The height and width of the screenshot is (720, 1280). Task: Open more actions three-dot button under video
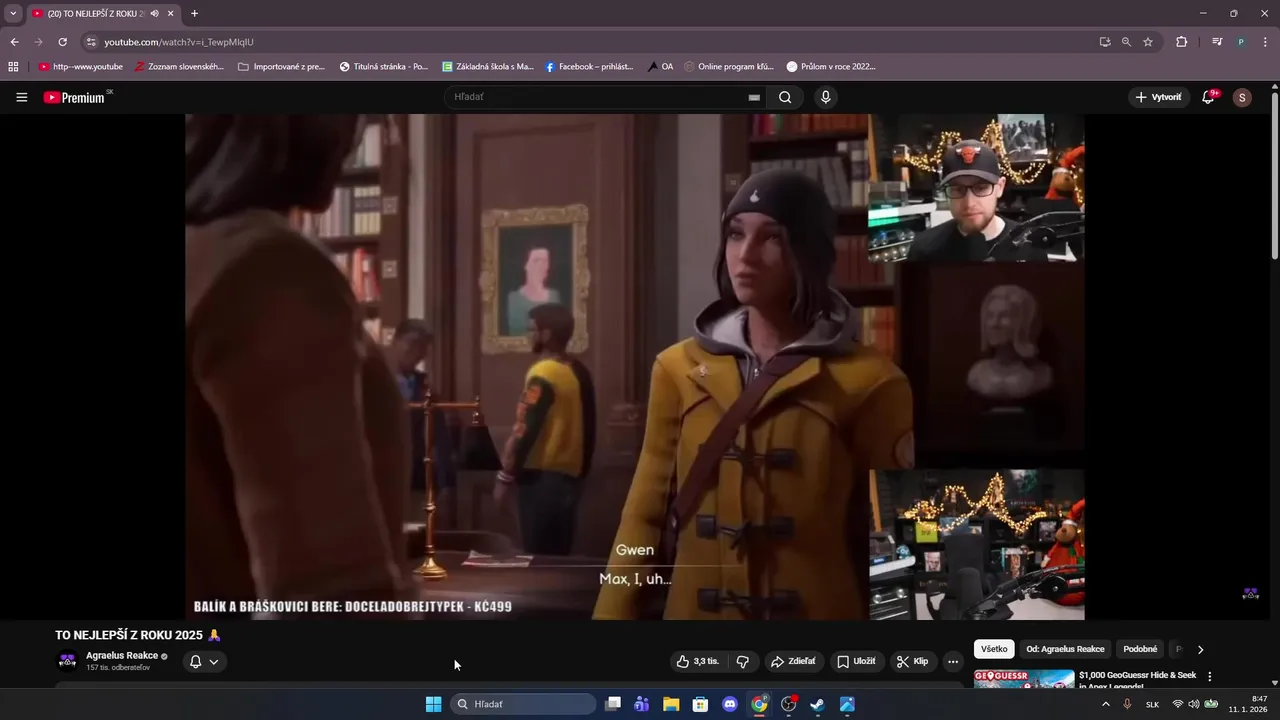click(x=953, y=661)
